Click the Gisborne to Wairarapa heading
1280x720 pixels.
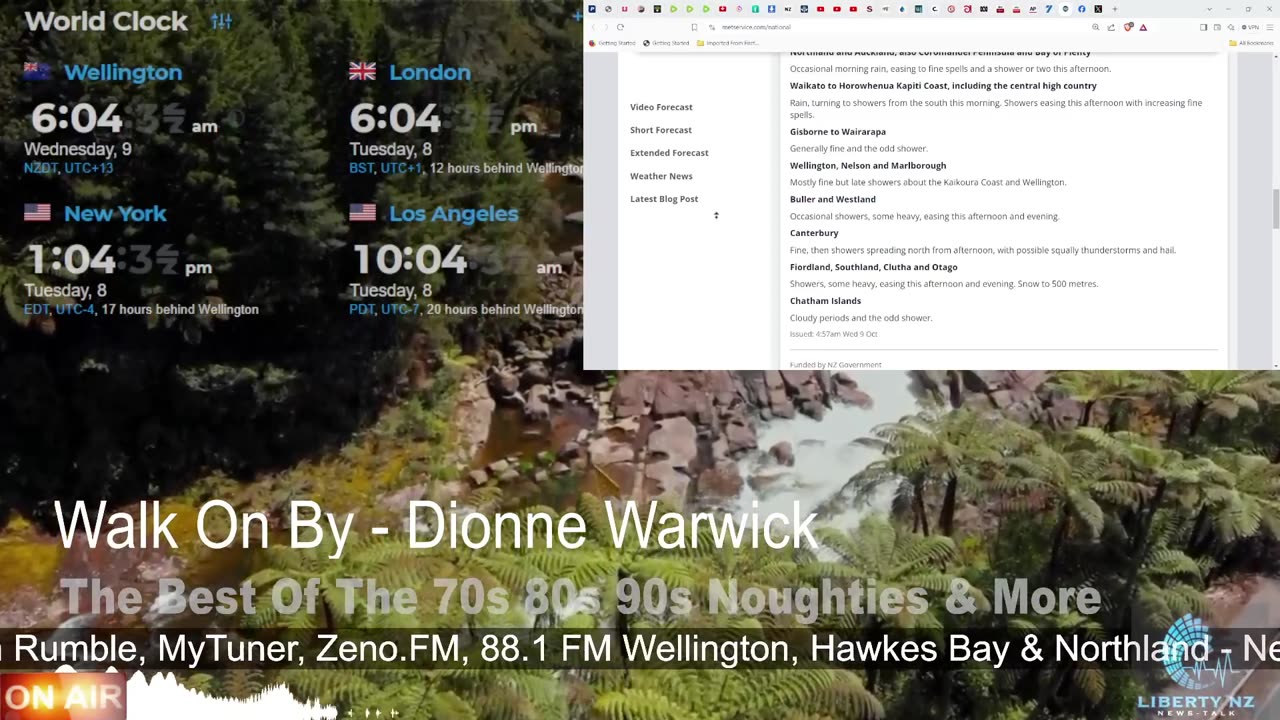point(838,132)
